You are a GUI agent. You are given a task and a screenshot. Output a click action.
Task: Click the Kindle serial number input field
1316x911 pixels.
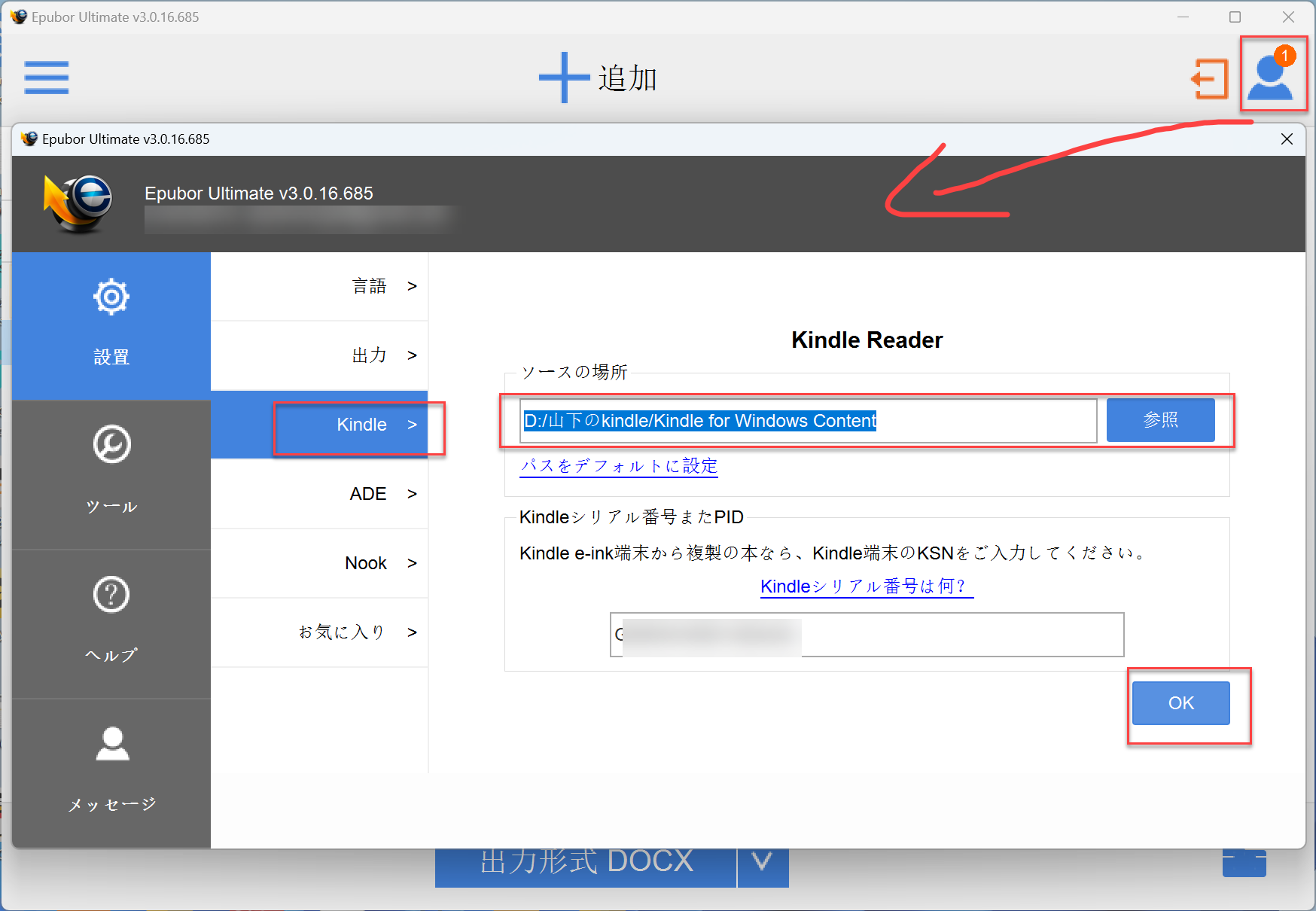tap(867, 635)
